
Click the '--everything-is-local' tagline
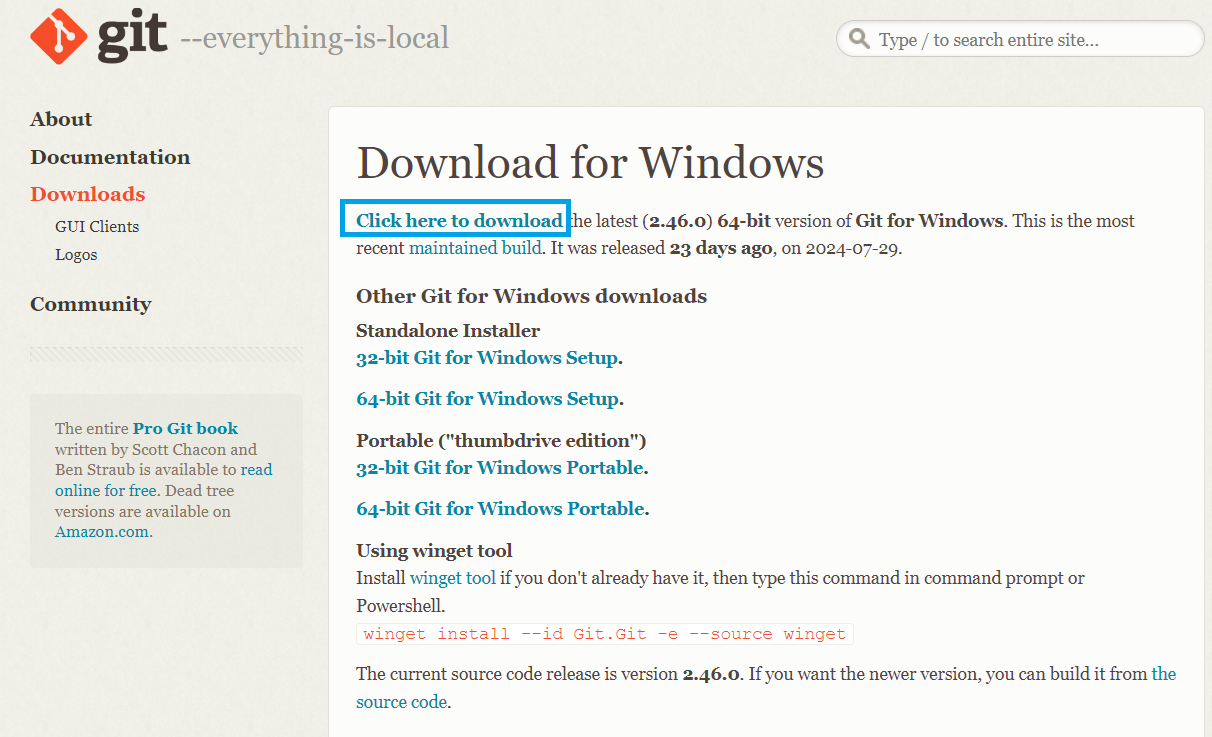(314, 38)
